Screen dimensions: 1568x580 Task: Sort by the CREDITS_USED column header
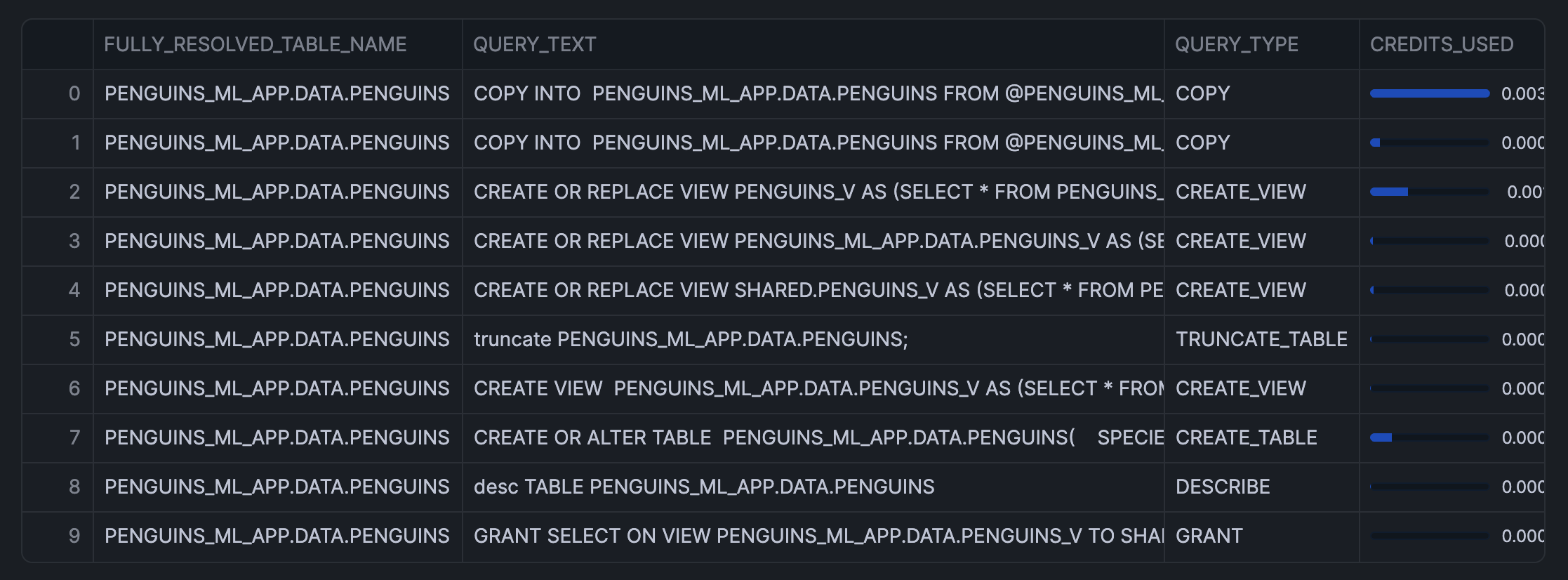tap(1441, 44)
